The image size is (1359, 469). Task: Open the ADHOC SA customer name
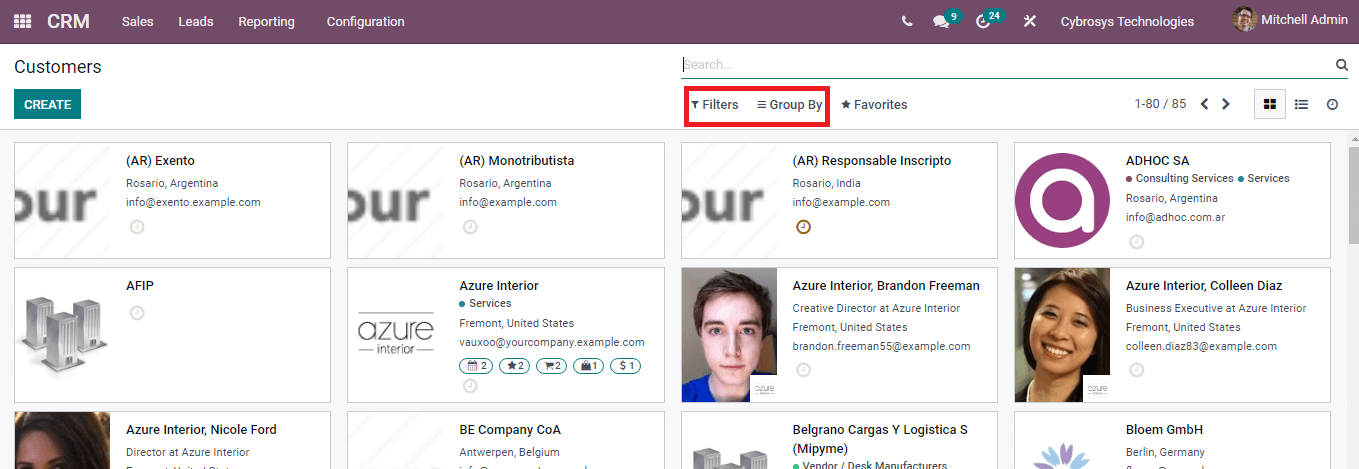coord(1157,160)
